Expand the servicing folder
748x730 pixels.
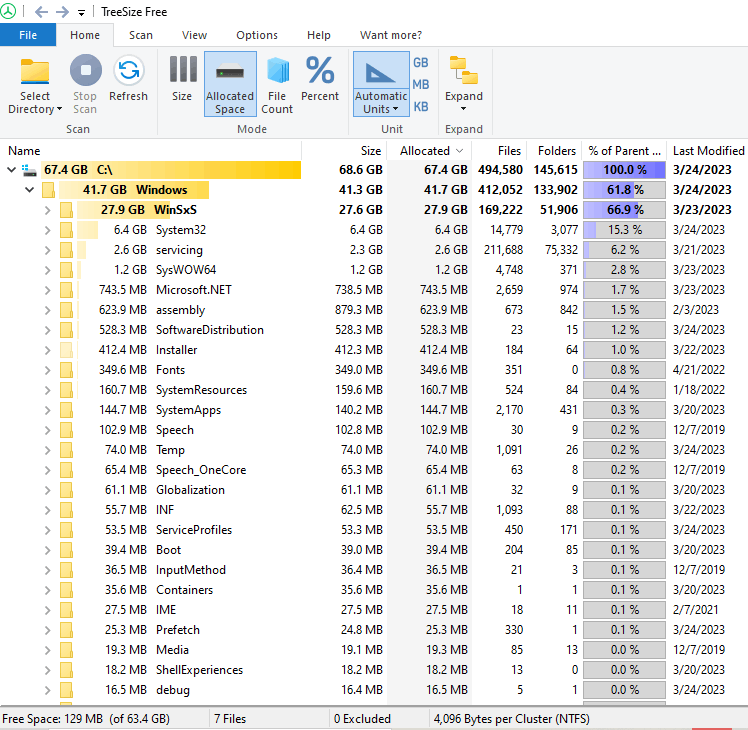47,250
